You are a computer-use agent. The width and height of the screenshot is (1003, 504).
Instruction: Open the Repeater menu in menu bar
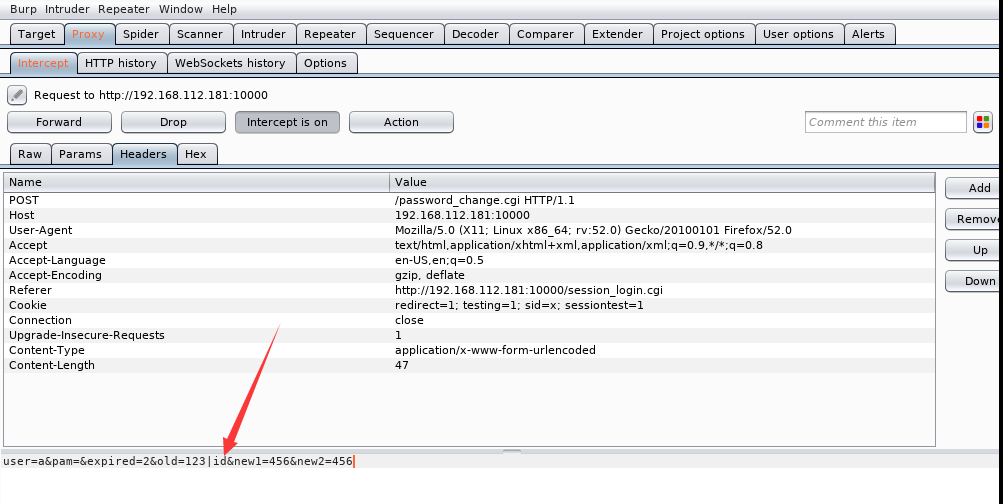124,9
